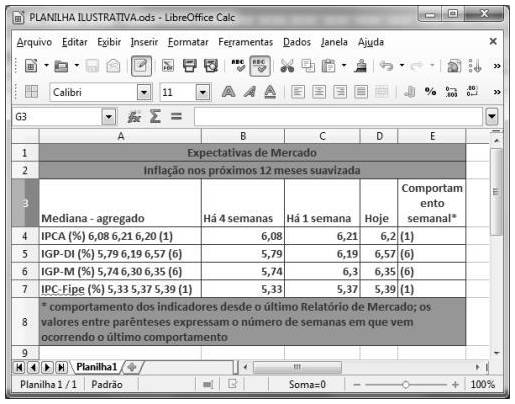Go to last sheet navigation button
This screenshot has height=404, width=515.
pyautogui.click(x=61, y=367)
